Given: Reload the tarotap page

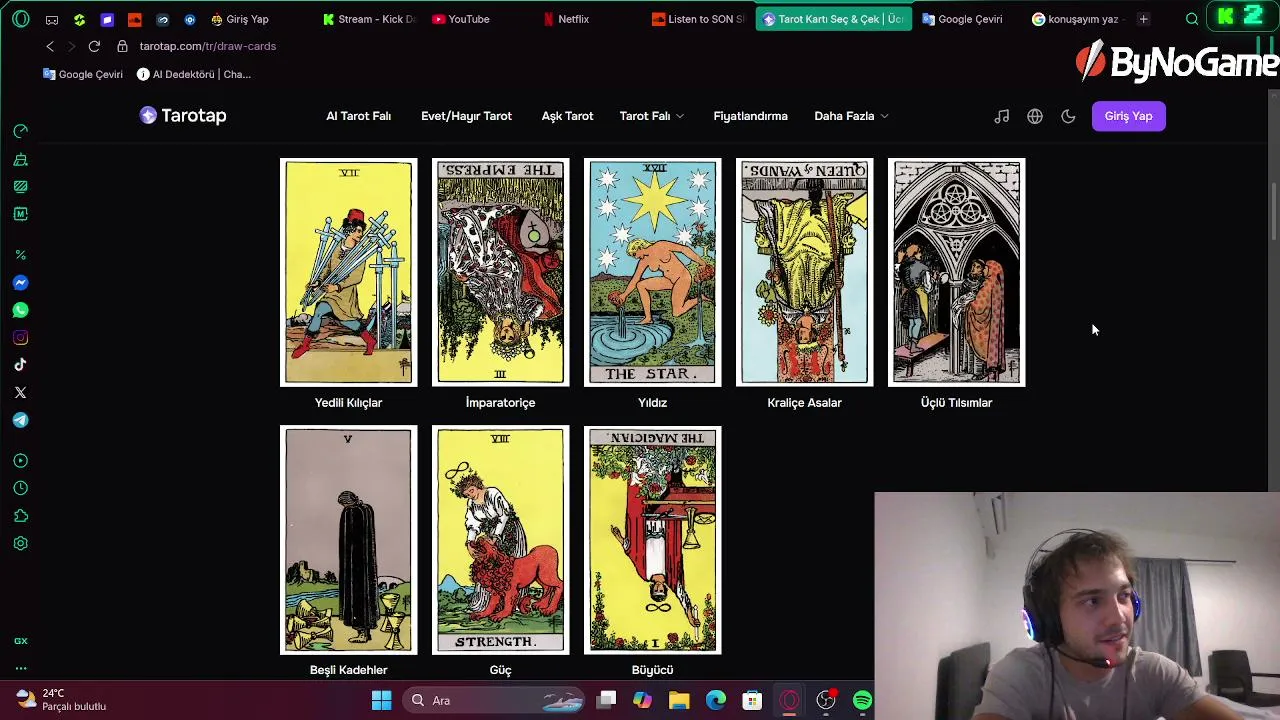Looking at the screenshot, I should point(94,46).
